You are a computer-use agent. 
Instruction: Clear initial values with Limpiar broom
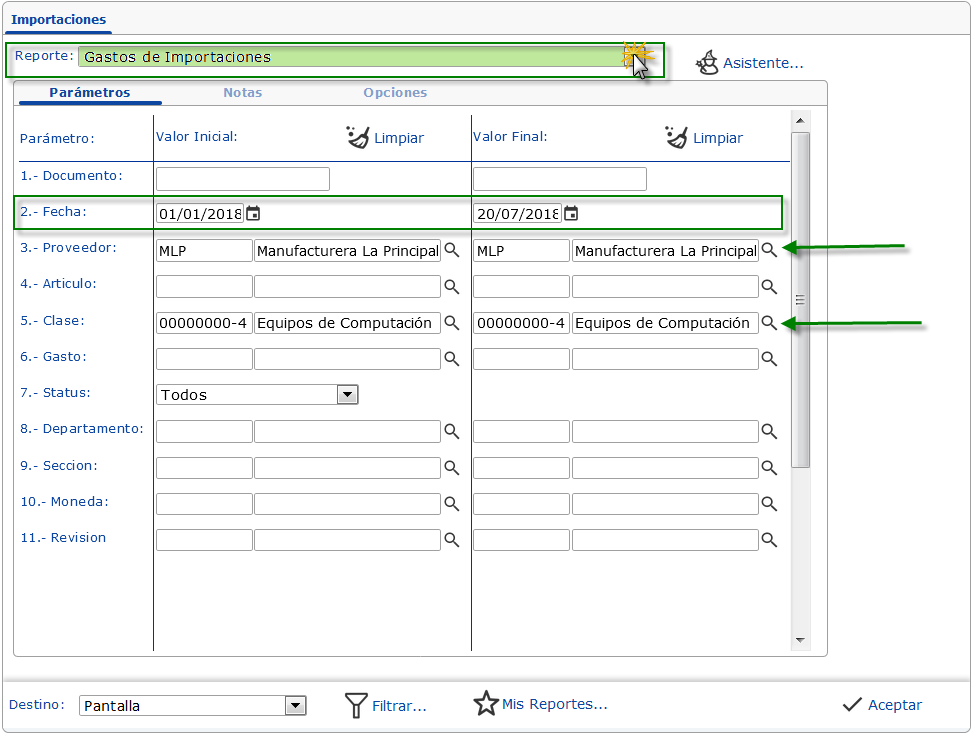coord(385,138)
